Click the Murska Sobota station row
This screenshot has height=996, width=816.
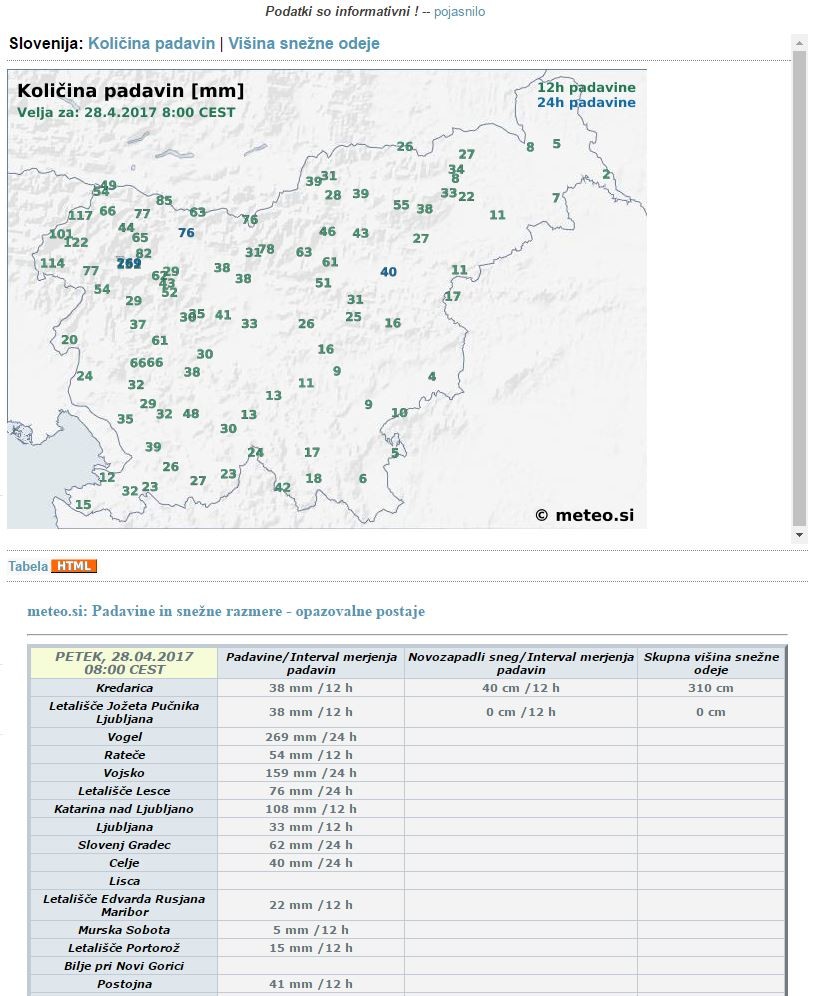tap(407, 929)
